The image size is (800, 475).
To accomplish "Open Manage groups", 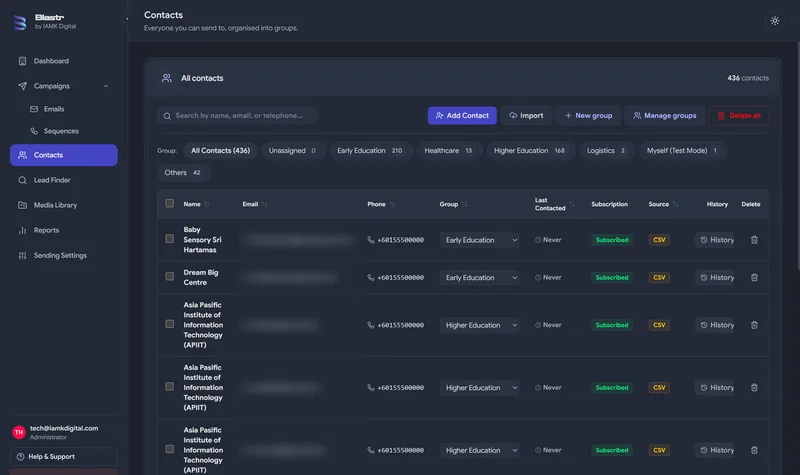I will (665, 116).
